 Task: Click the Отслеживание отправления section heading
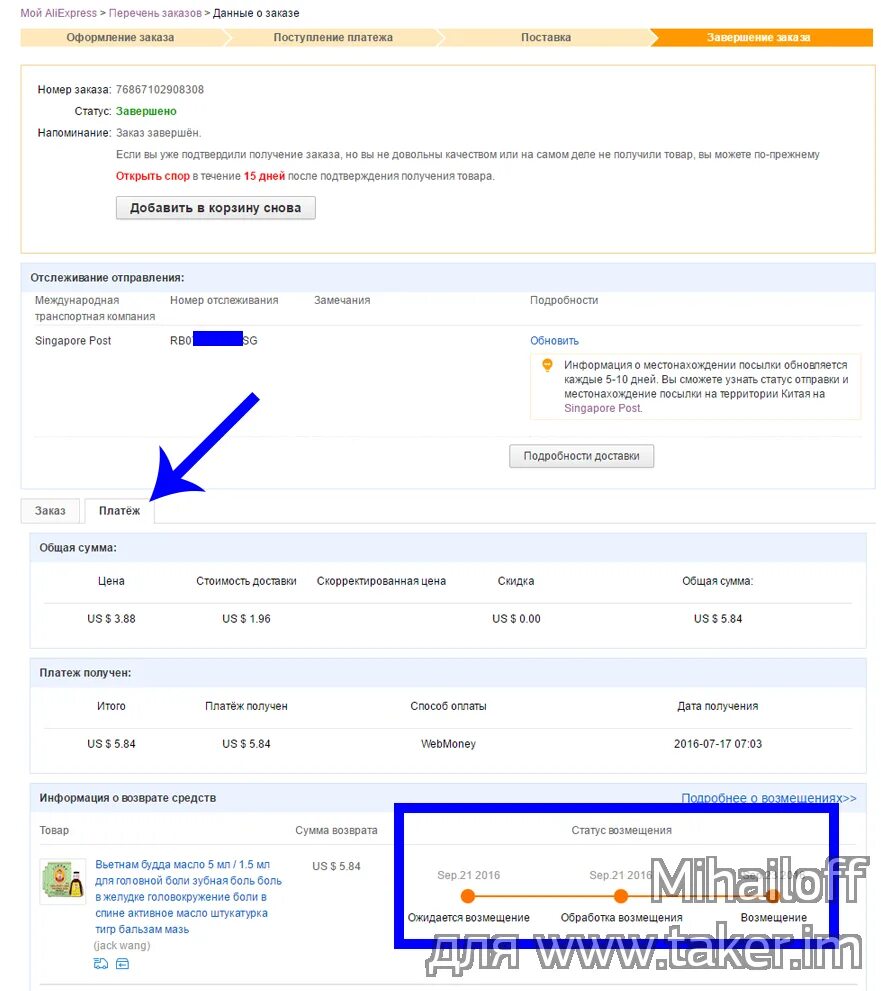107,277
